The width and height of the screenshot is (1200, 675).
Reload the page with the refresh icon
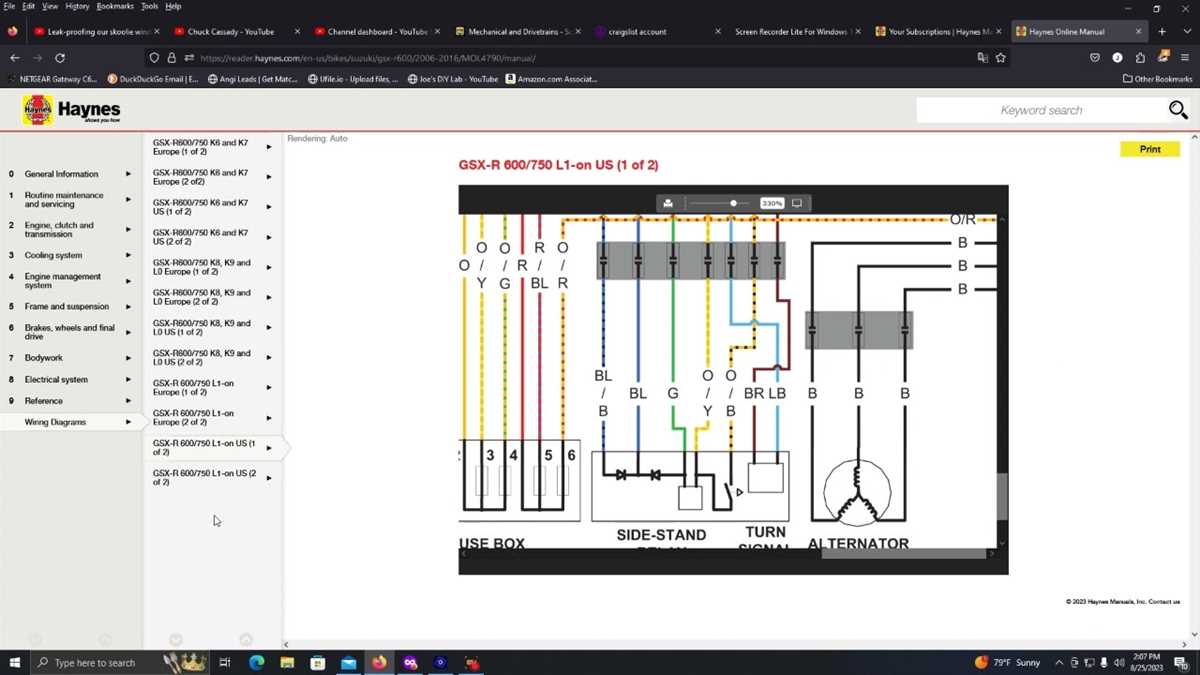(60, 58)
